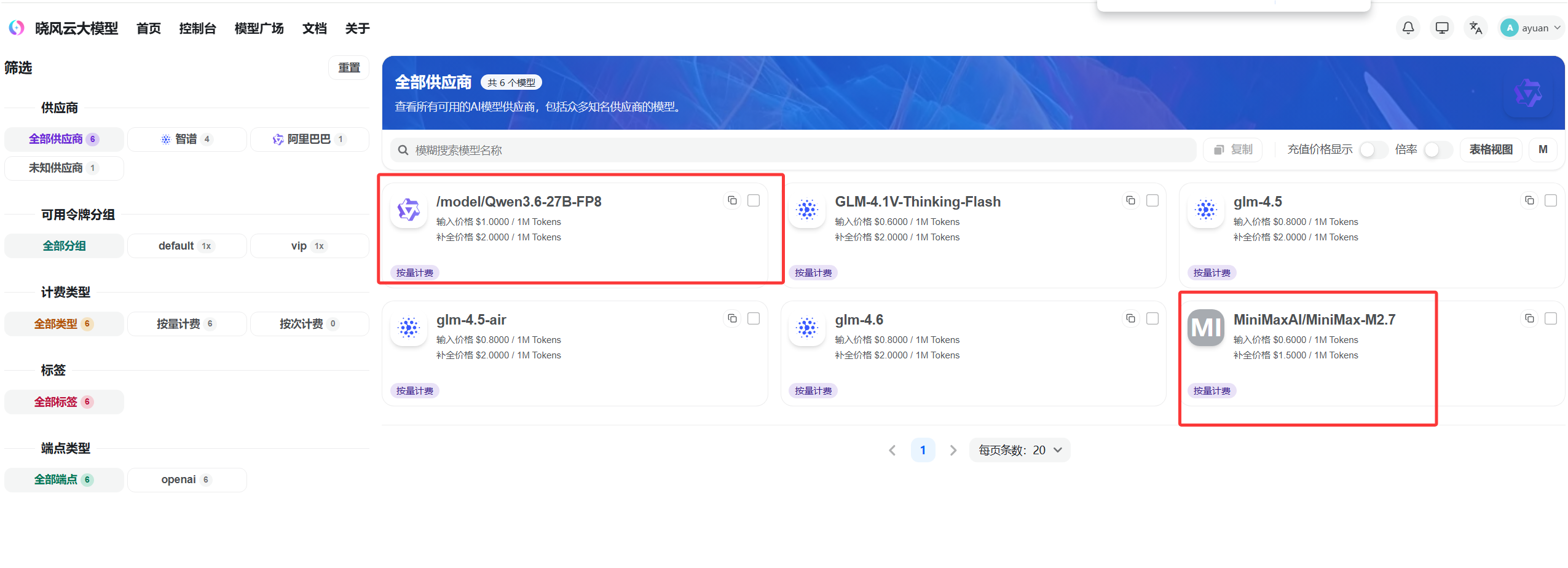Open the notifications bell icon
Screen dimensions: 1568x568
click(x=1408, y=28)
